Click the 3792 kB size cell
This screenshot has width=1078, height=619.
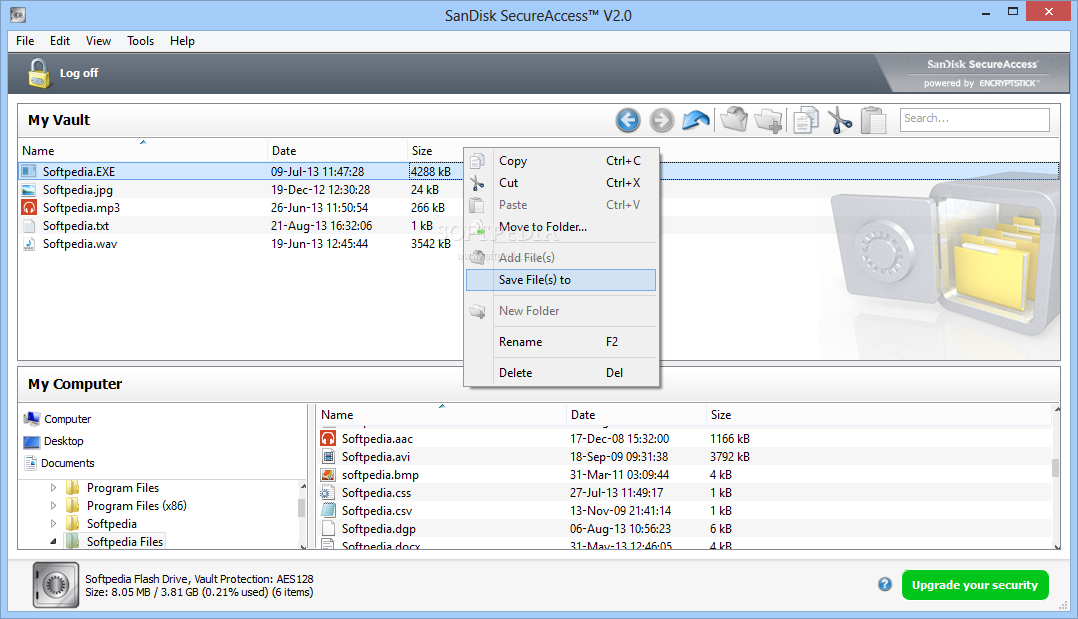coord(729,457)
